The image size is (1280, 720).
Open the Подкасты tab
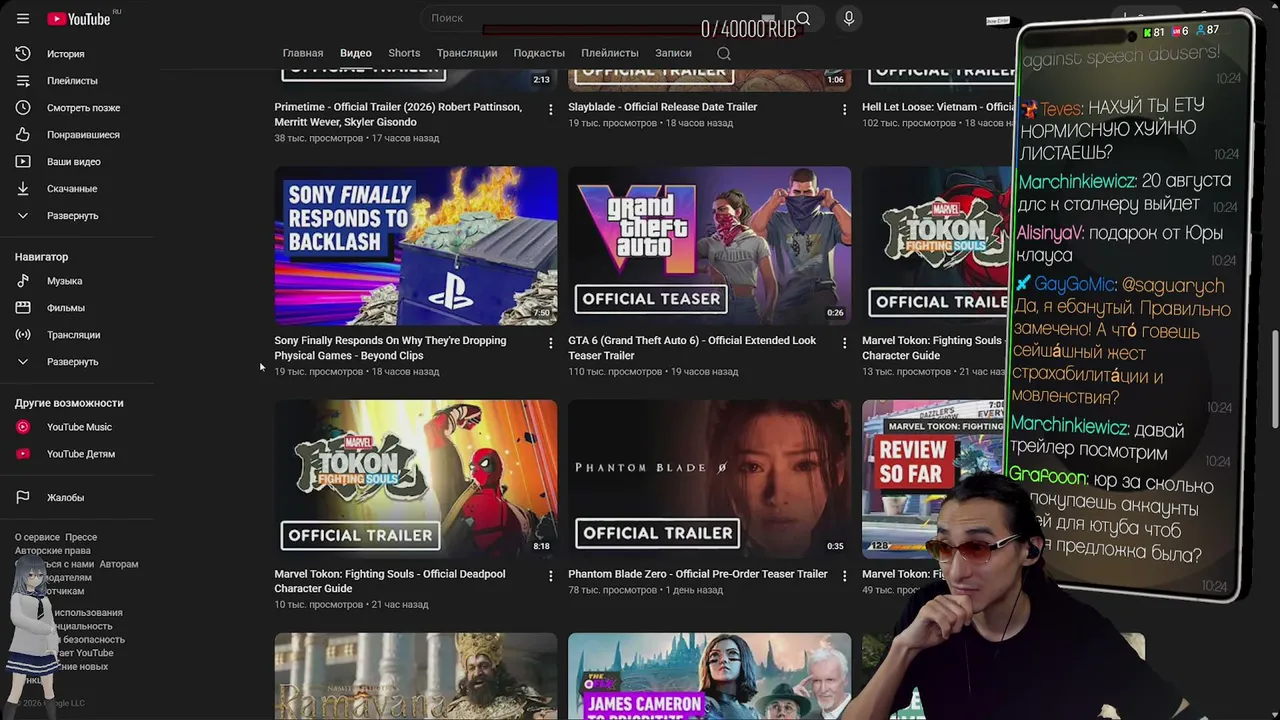tap(539, 53)
